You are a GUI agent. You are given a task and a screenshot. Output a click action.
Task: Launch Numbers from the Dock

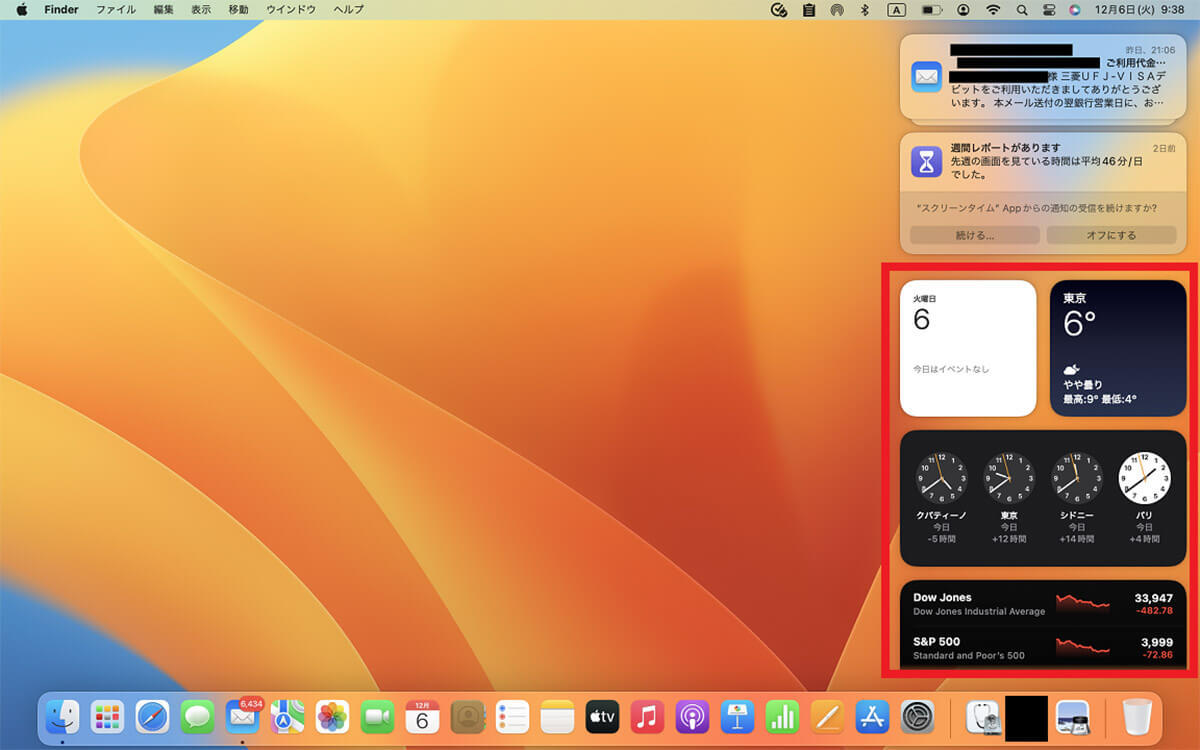(782, 716)
